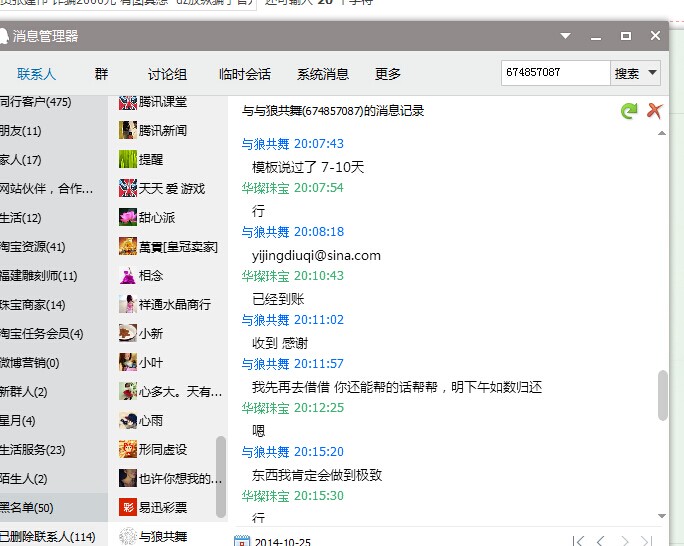Click the green refresh arrow icon
This screenshot has height=546, width=684.
point(629,111)
